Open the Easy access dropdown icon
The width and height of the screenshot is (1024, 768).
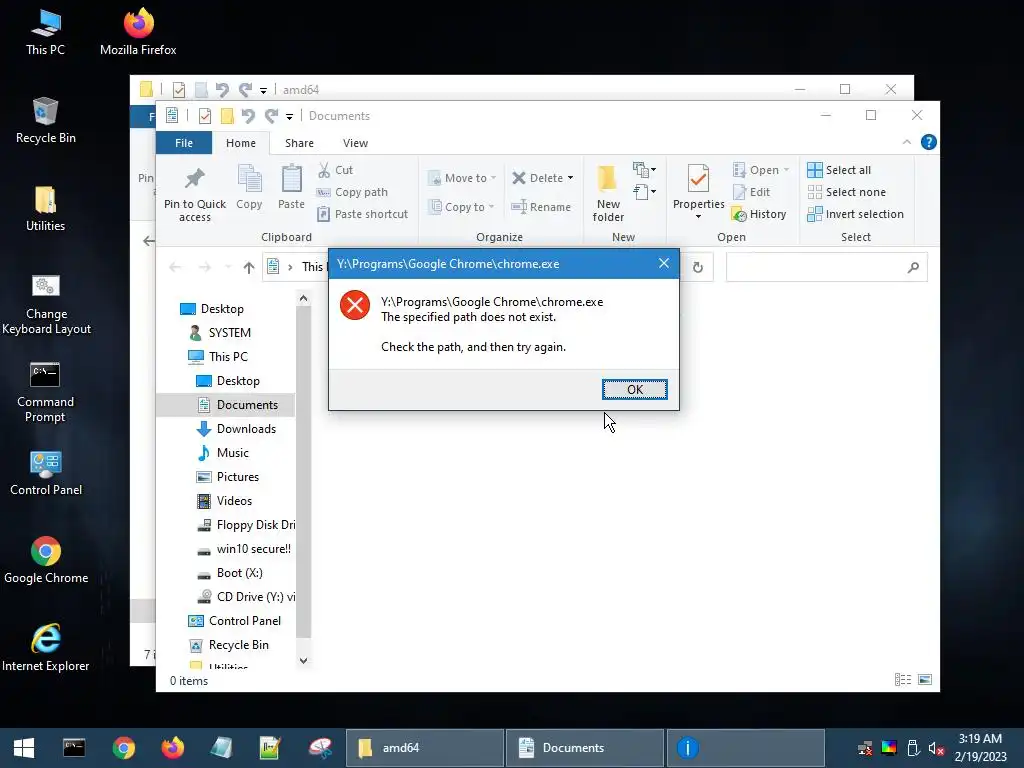645,192
